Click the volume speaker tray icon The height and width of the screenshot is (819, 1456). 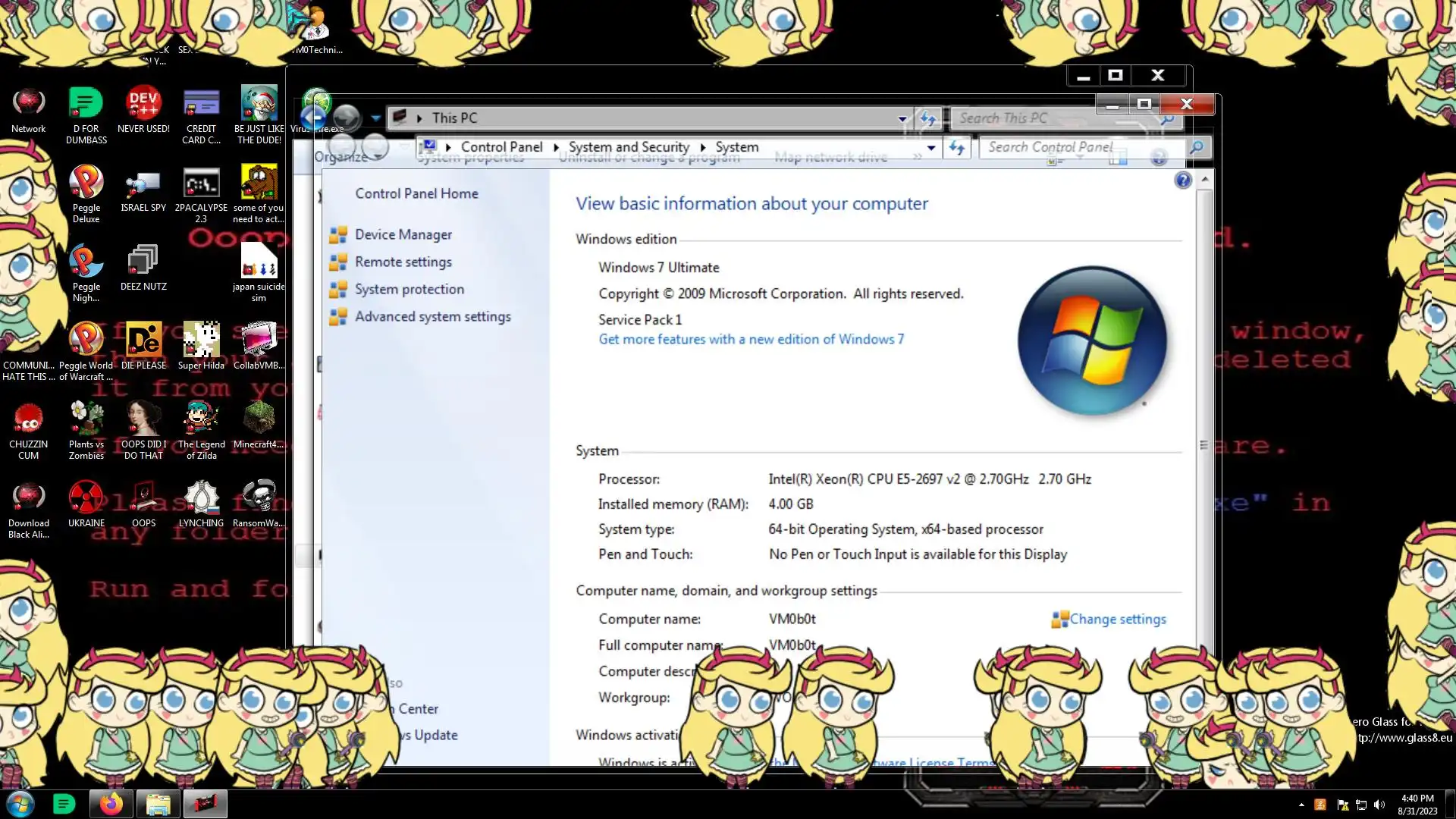coord(1379,805)
